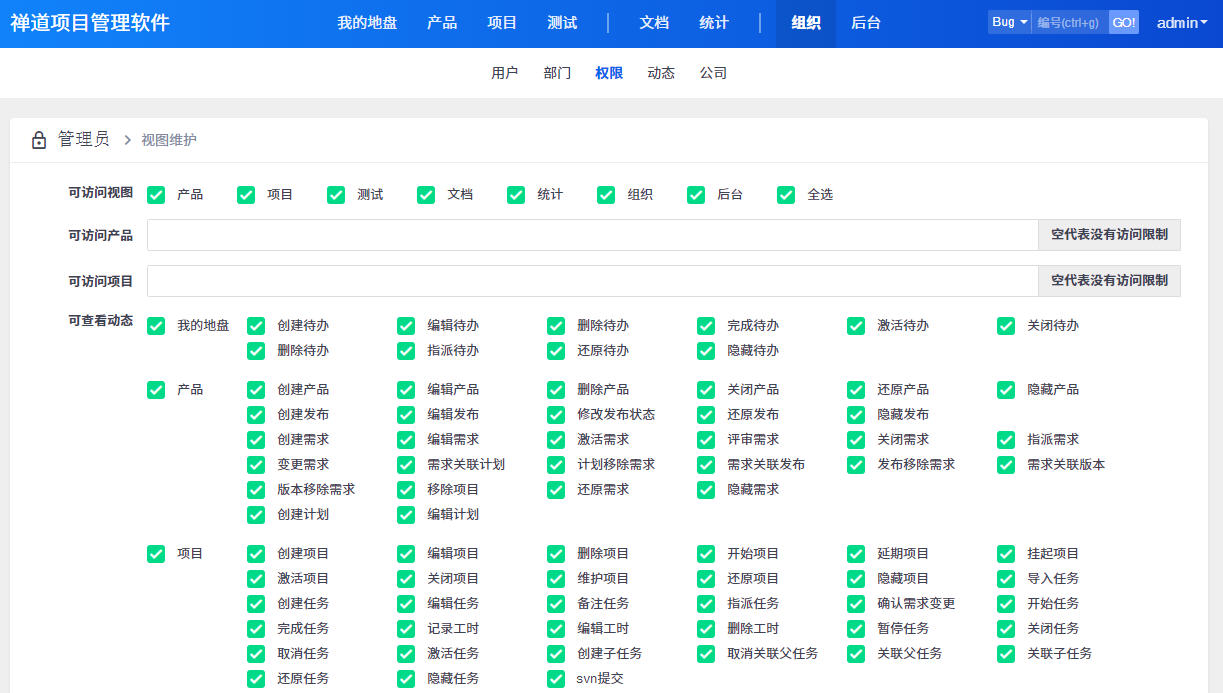Uncheck the 产品 view checkbox in 可访问视图
The image size is (1223, 693).
(156, 195)
